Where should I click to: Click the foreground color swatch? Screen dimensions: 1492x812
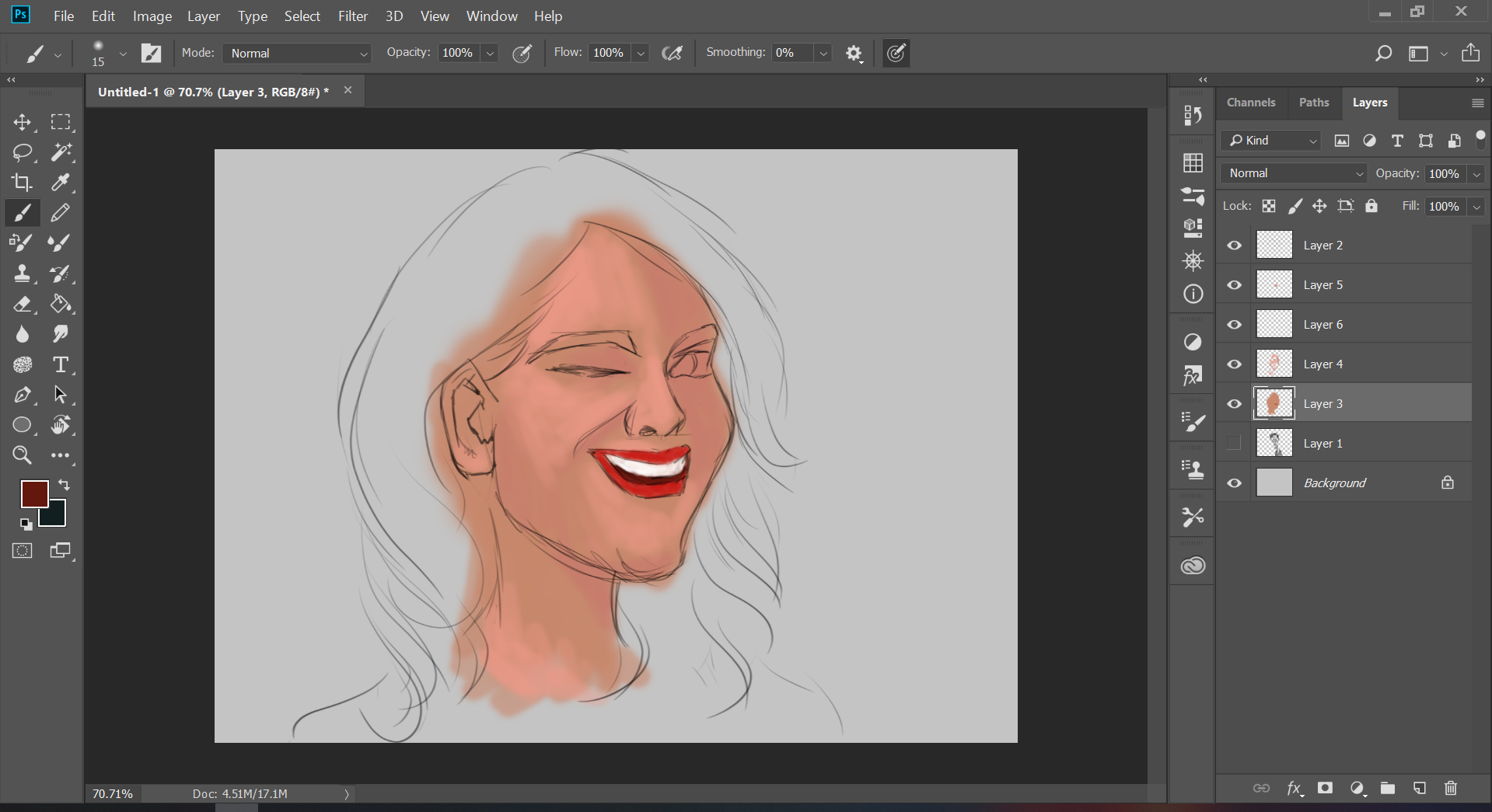tap(34, 493)
